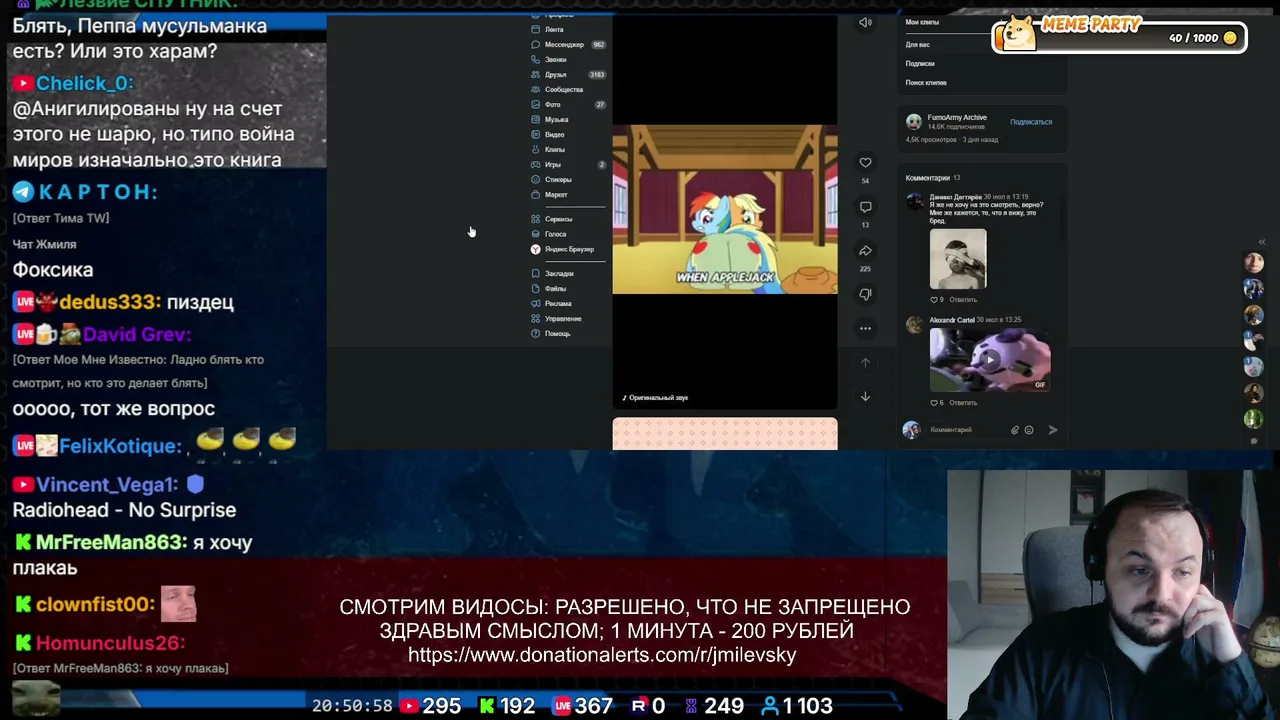Screen dimensions: 1280x720
Task: Click the Музыка sidebar icon
Action: click(536, 120)
